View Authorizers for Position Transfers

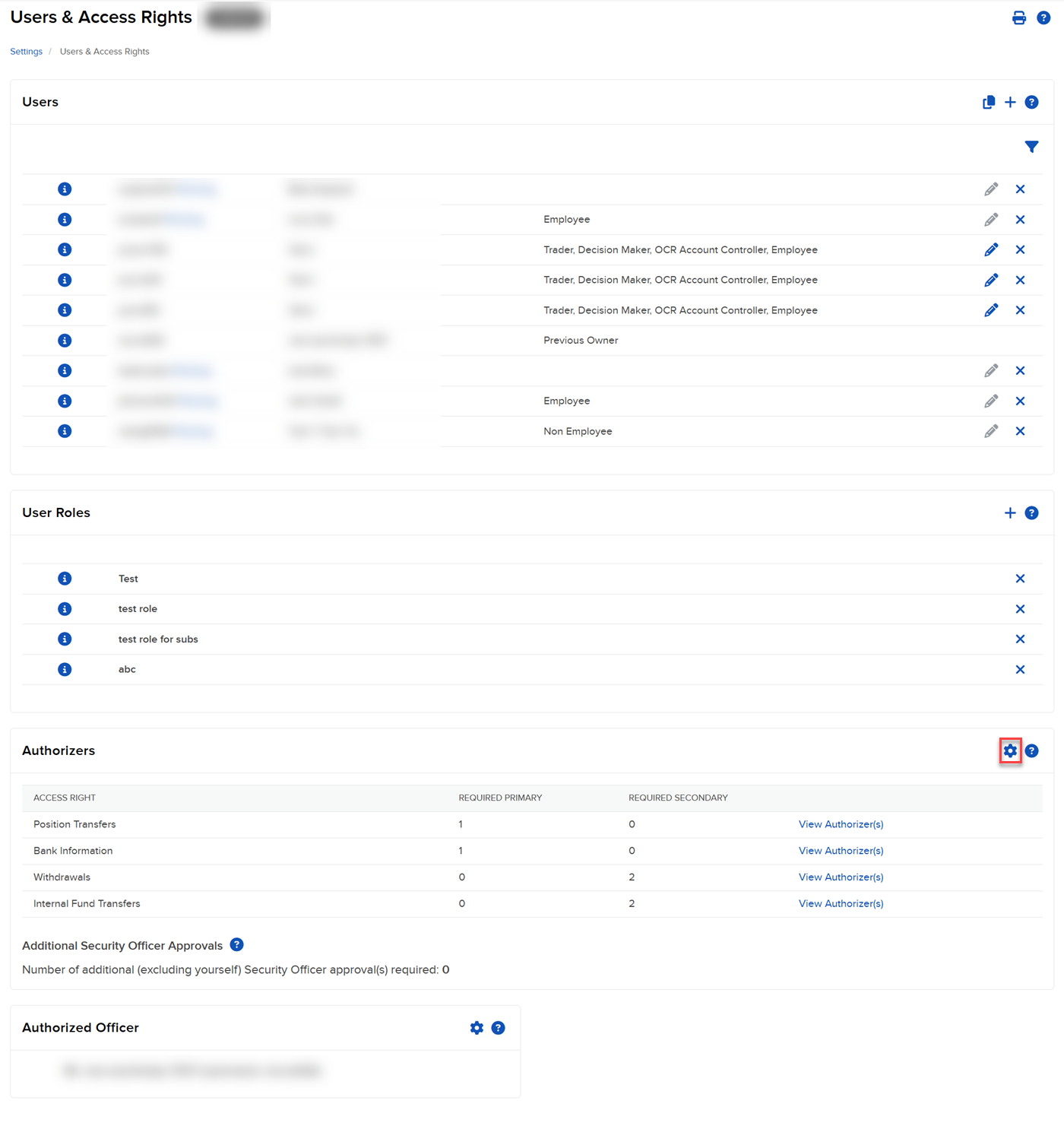click(x=841, y=824)
